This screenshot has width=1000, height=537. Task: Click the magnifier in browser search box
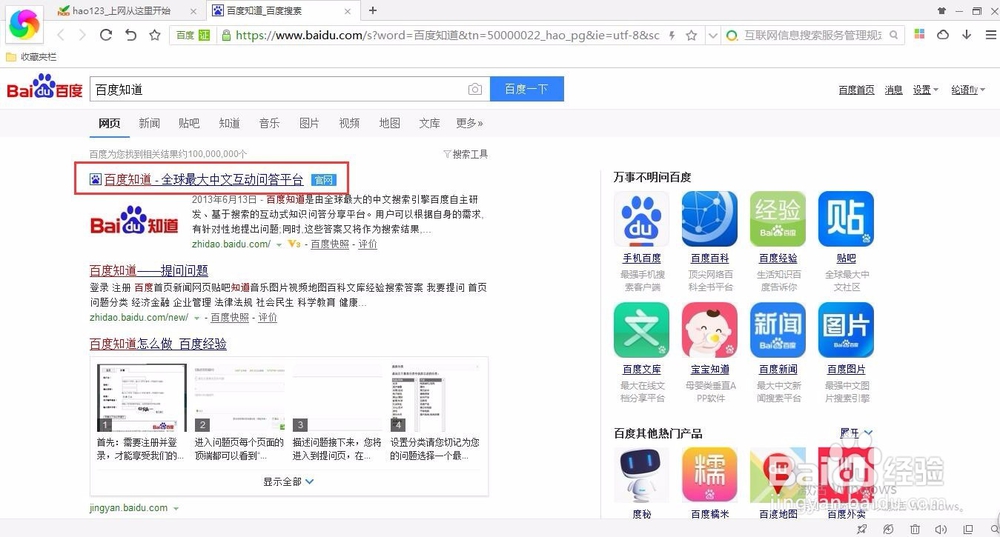tap(894, 35)
